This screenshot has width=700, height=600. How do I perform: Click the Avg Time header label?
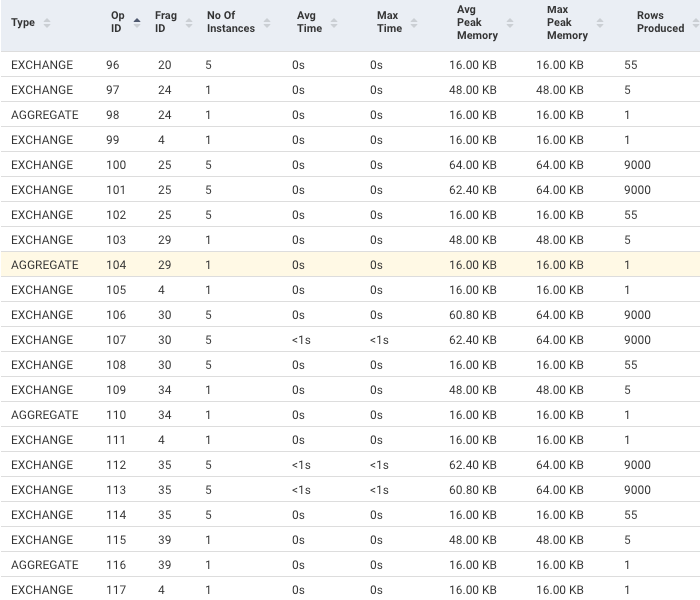pyautogui.click(x=309, y=22)
